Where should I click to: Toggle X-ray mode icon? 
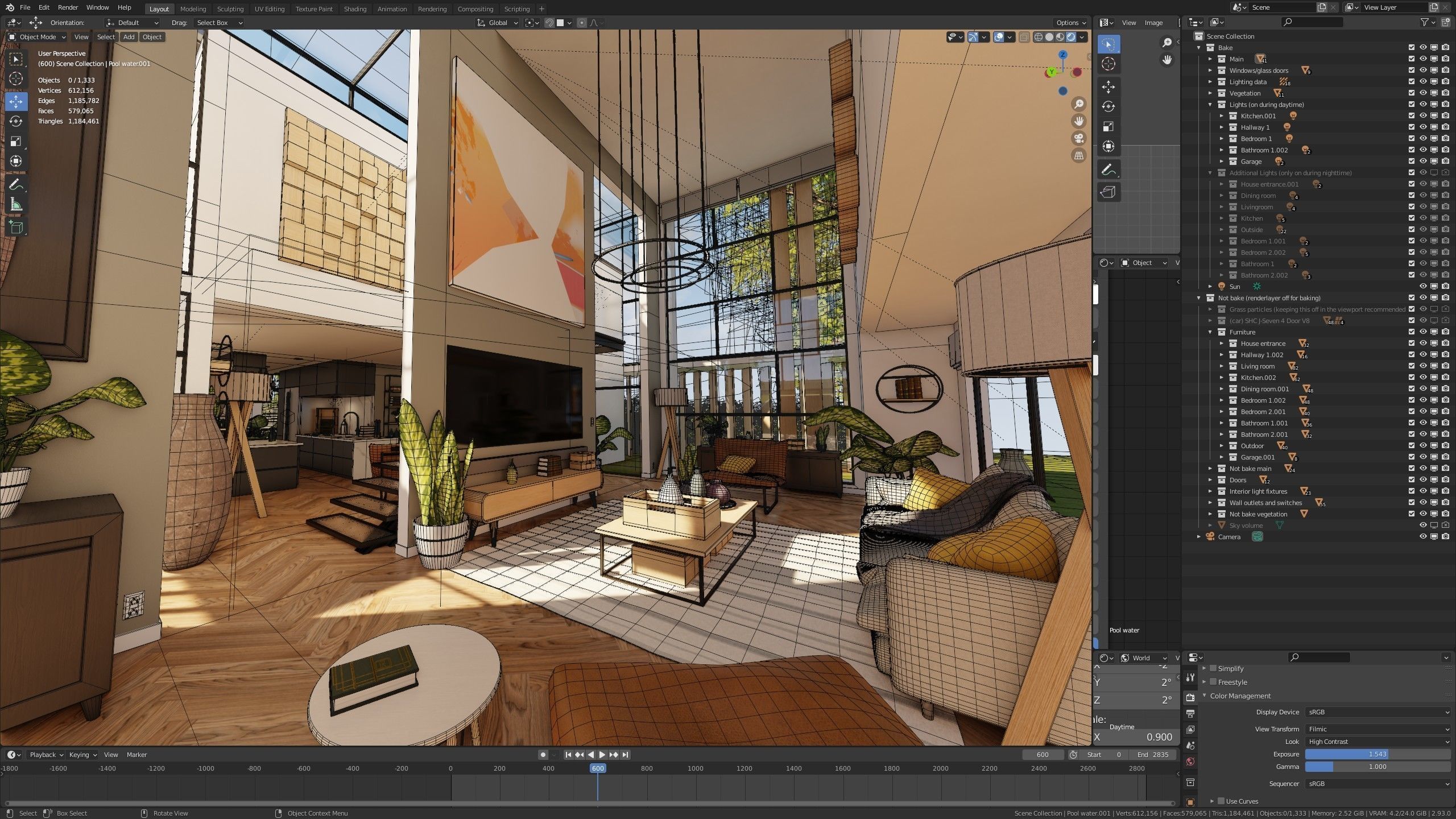click(1024, 37)
